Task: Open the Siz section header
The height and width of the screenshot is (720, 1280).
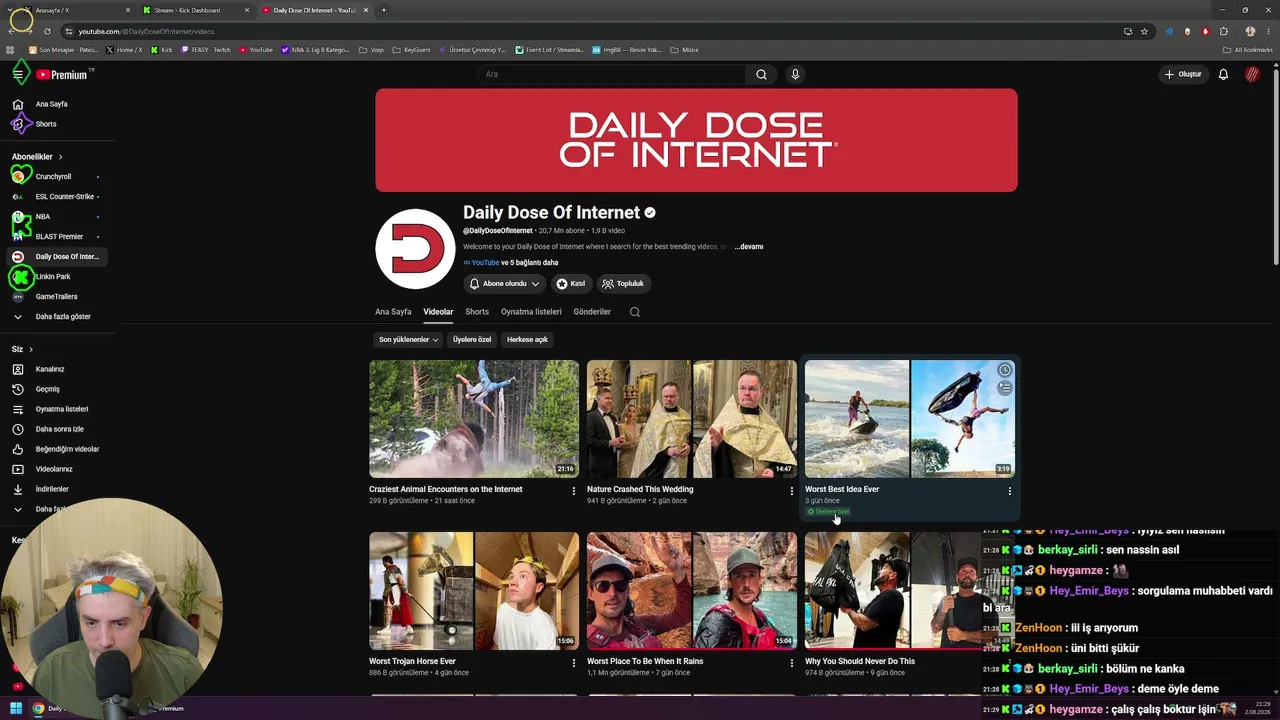Action: [22, 349]
